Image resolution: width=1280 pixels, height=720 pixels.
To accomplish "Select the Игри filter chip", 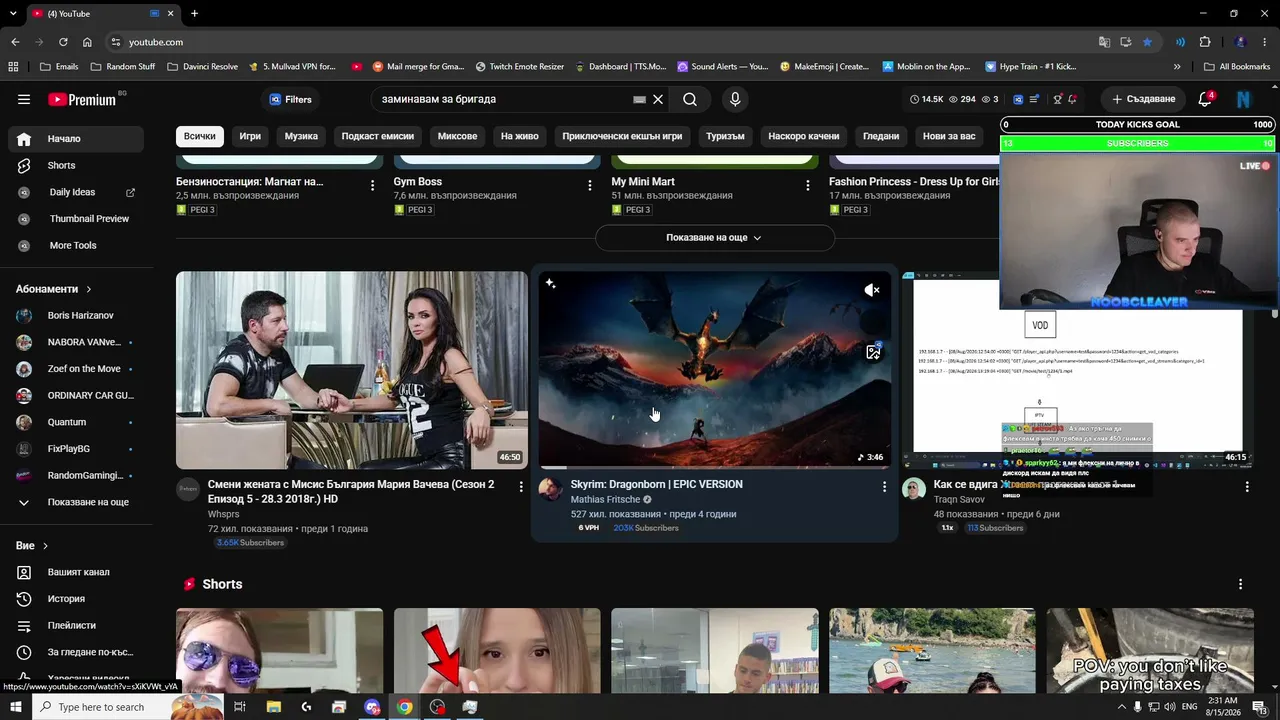I will pyautogui.click(x=250, y=136).
